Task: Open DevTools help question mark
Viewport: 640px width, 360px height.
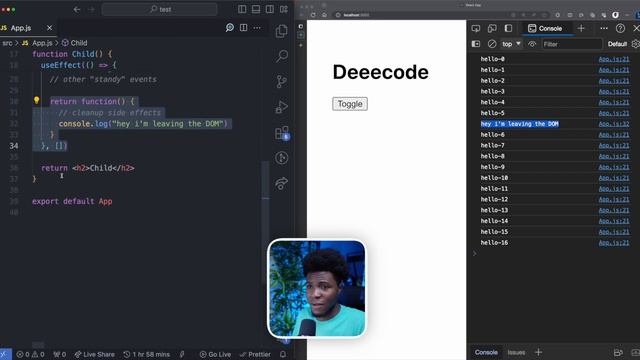Action: point(620,28)
